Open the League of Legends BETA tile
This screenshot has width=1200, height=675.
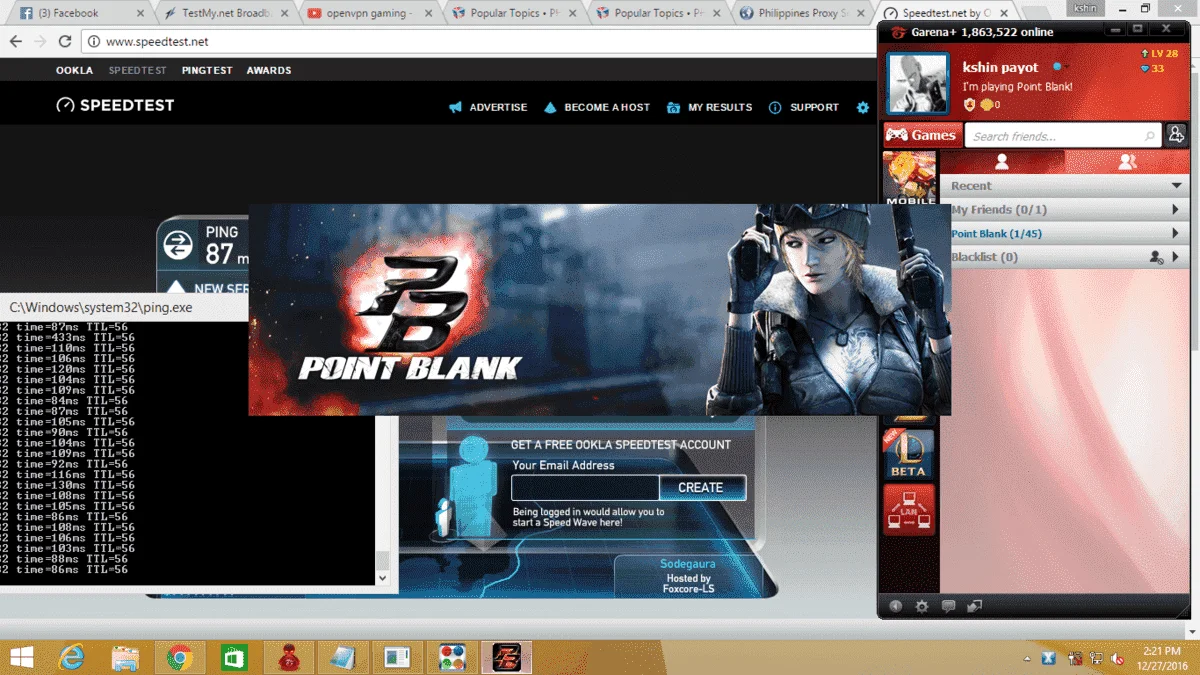coord(909,454)
